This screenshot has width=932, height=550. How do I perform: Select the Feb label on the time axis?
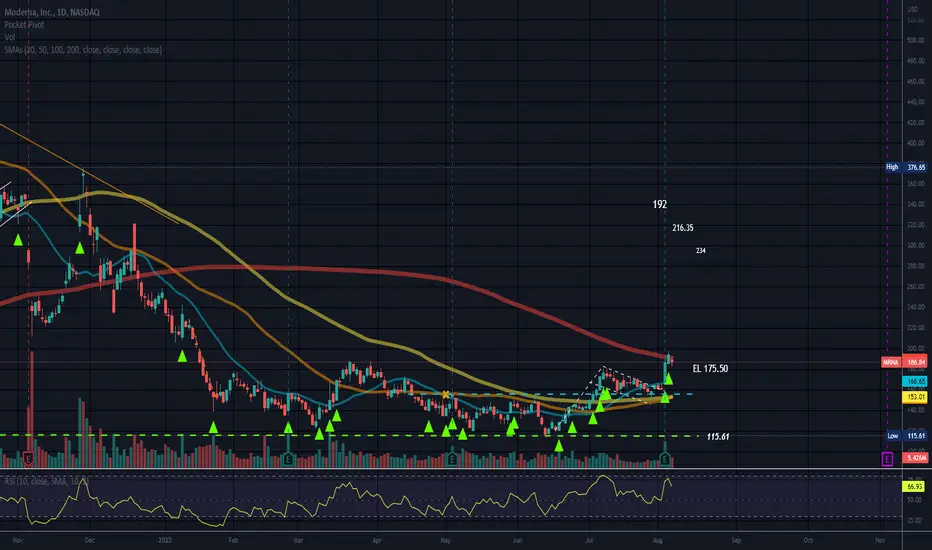[x=234, y=540]
